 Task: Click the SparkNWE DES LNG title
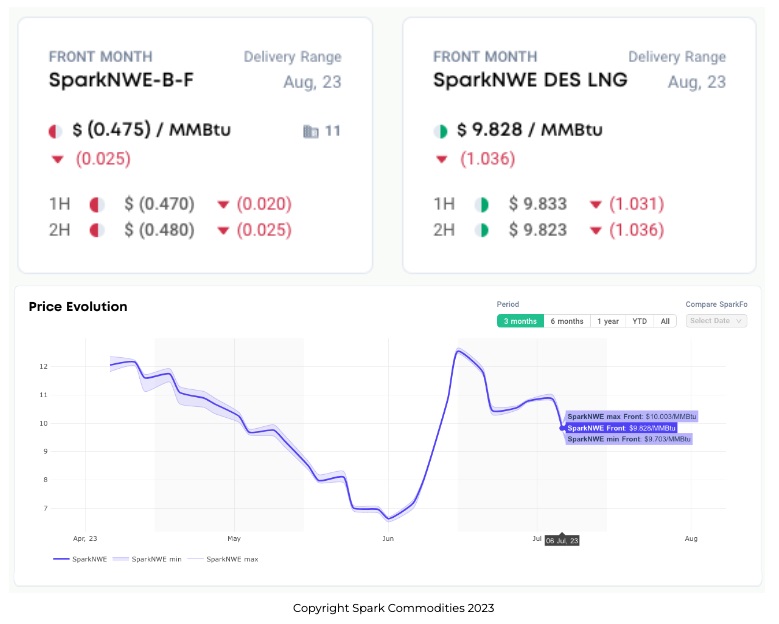530,80
